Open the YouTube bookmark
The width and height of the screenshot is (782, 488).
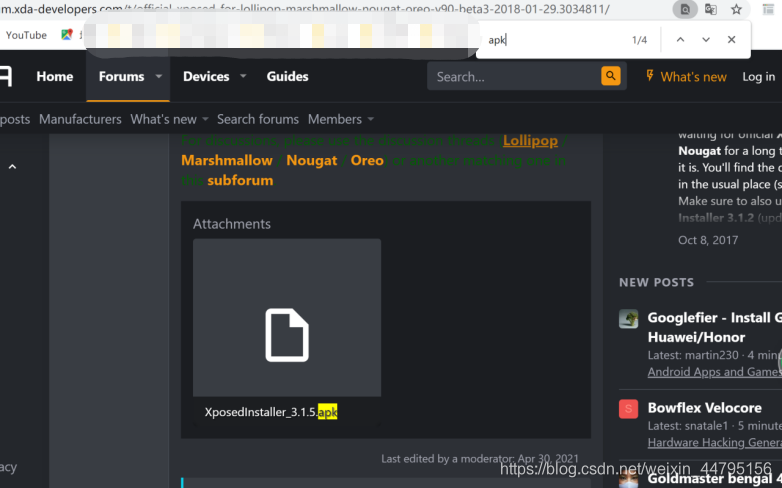(26, 35)
